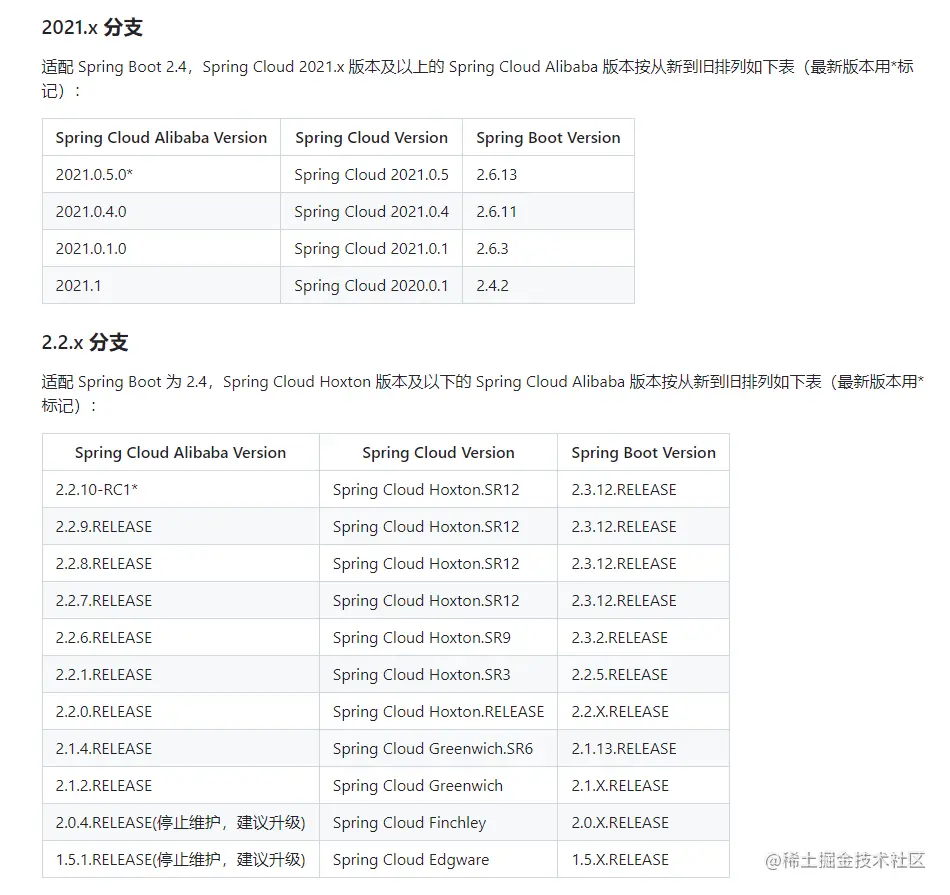Select the "1.5.X.RELEASE" cell
Image resolution: width=950 pixels, height=895 pixels.
click(x=643, y=859)
